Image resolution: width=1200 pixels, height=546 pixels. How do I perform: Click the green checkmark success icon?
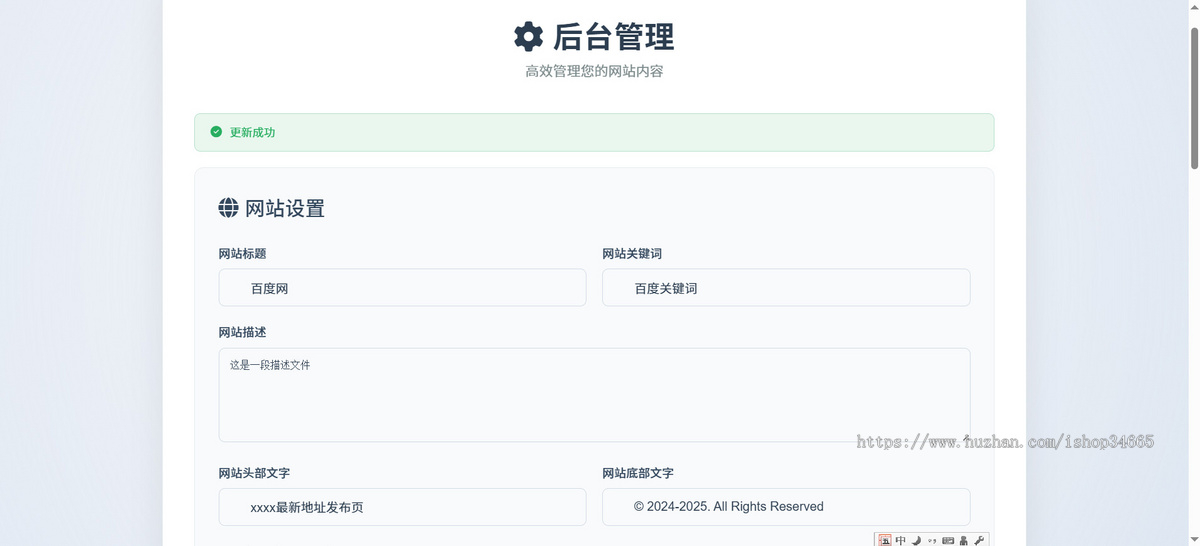click(216, 132)
